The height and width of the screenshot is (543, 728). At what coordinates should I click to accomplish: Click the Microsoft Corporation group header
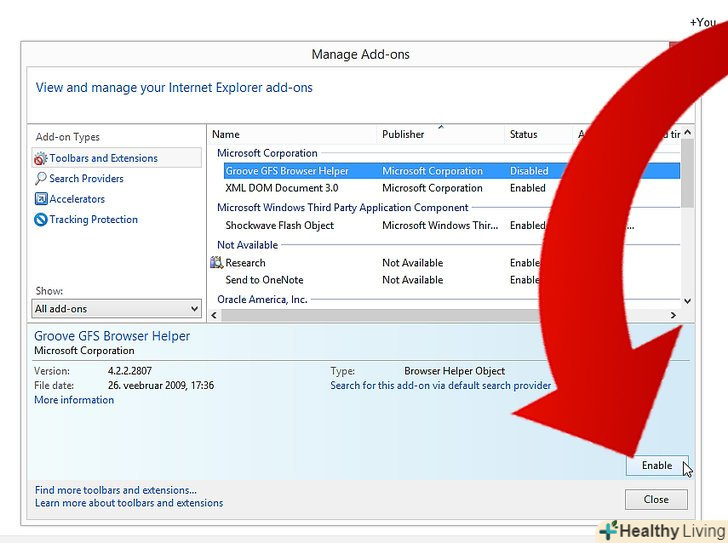267,153
